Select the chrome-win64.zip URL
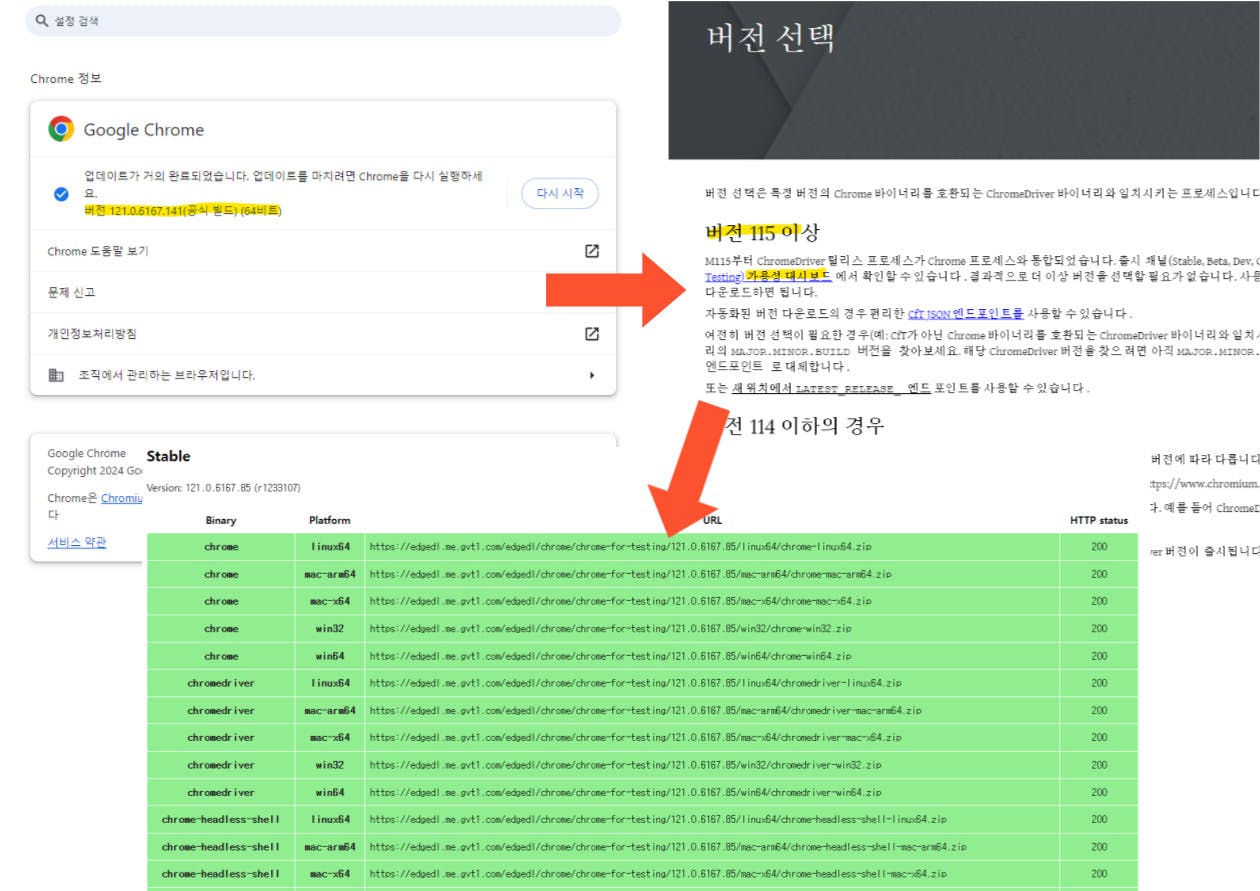The width and height of the screenshot is (1260, 891). click(610, 656)
